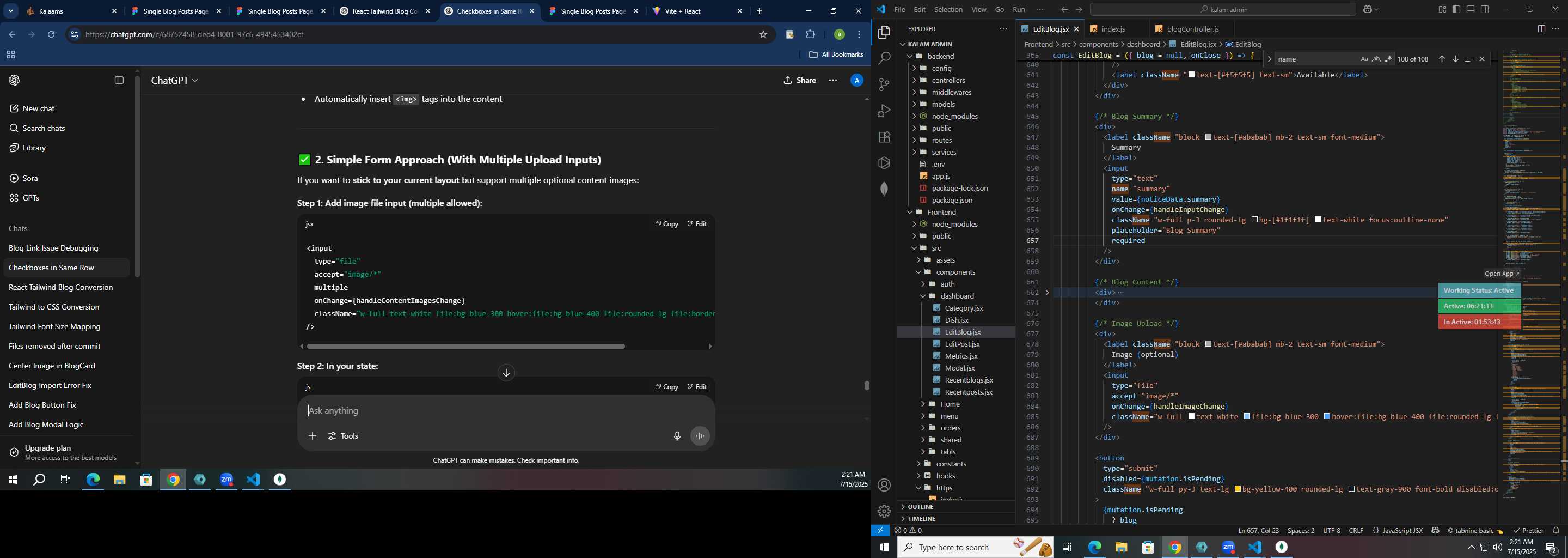Toggle Find in Selection in find widget
Image resolution: width=1568 pixels, height=558 pixels.
pyautogui.click(x=1469, y=59)
